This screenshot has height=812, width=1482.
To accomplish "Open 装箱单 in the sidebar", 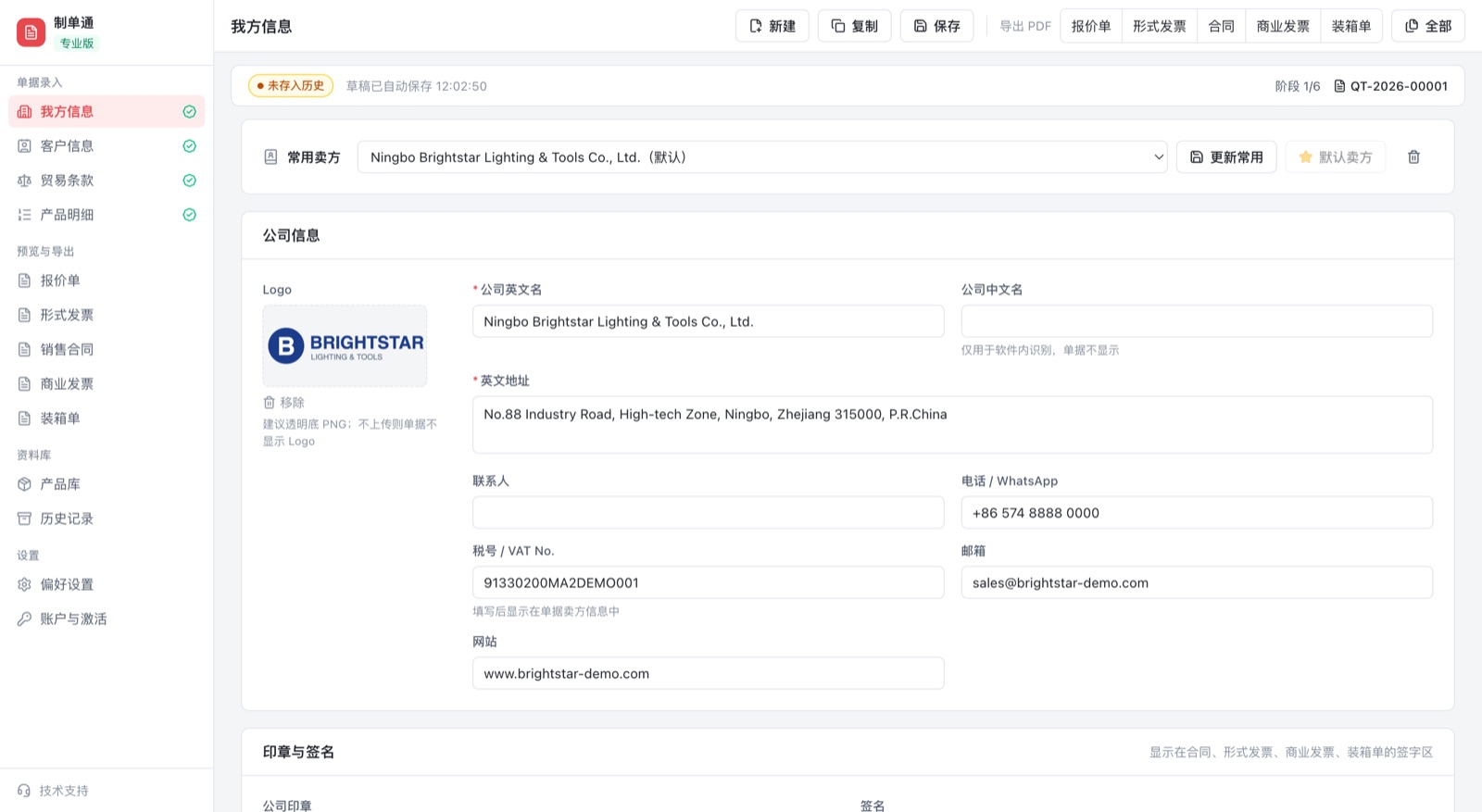I will click(107, 418).
